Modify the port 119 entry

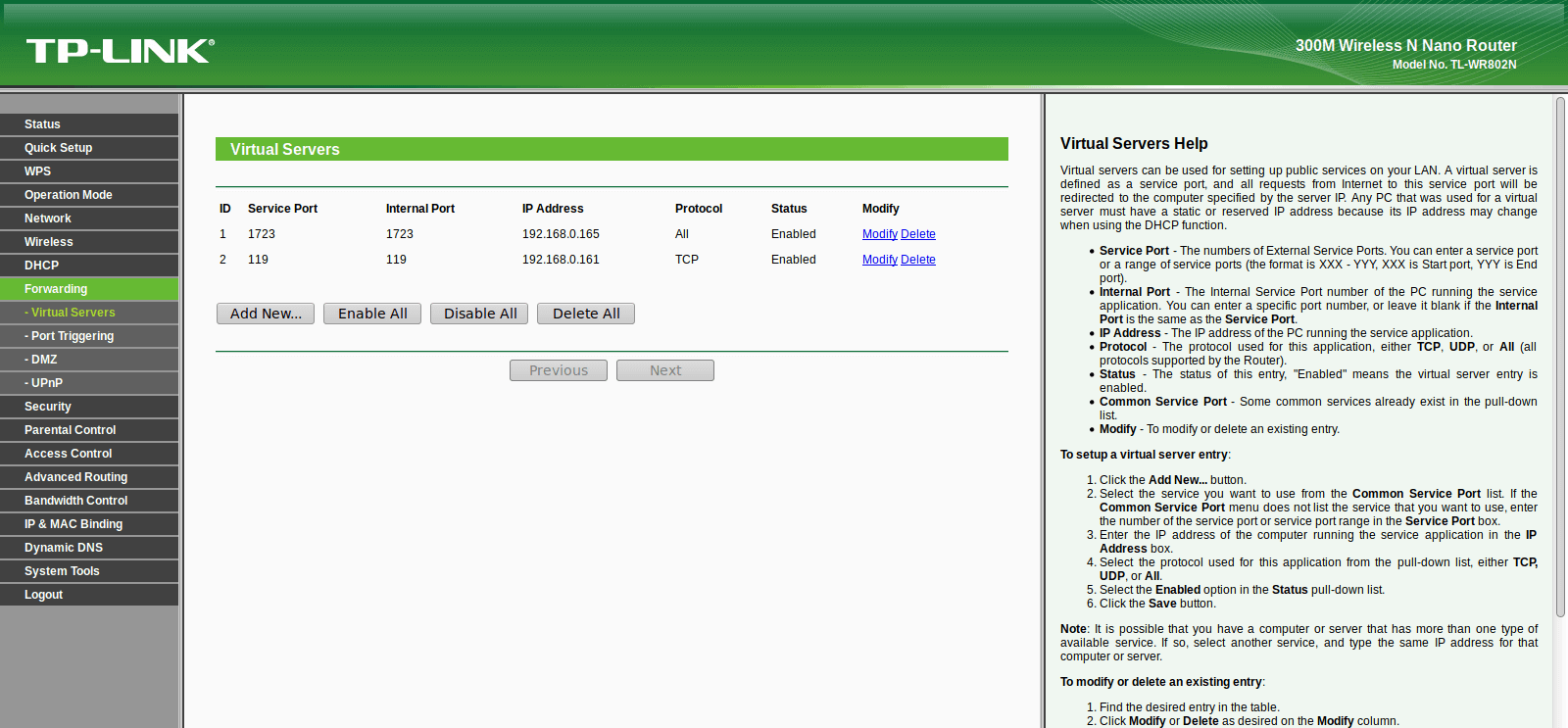click(x=880, y=260)
